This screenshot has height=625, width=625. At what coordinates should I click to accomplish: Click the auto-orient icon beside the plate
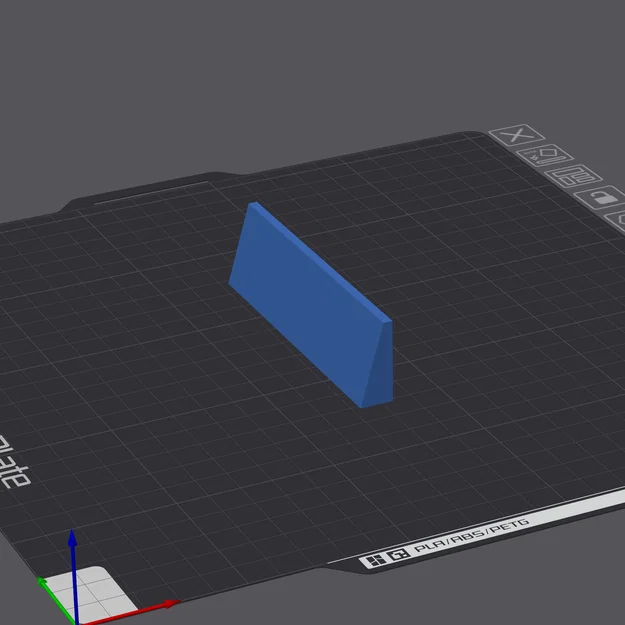point(544,155)
